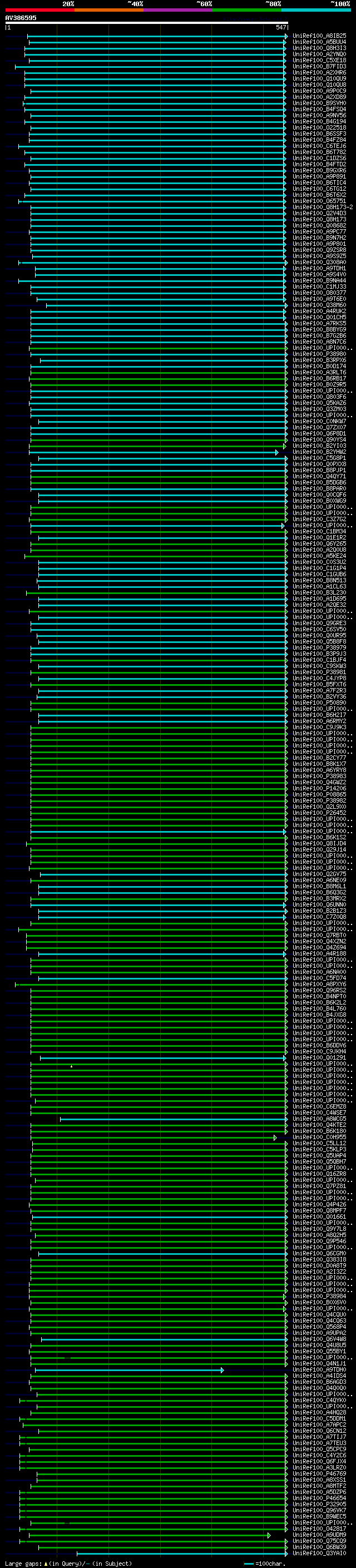Select hit UniRef100_A5KE24
The image size is (356, 1568).
point(319,556)
